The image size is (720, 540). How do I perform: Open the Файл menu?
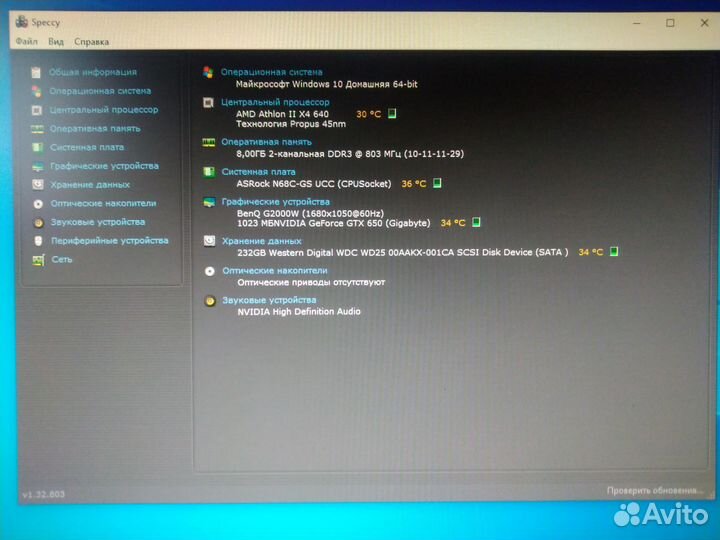(27, 41)
